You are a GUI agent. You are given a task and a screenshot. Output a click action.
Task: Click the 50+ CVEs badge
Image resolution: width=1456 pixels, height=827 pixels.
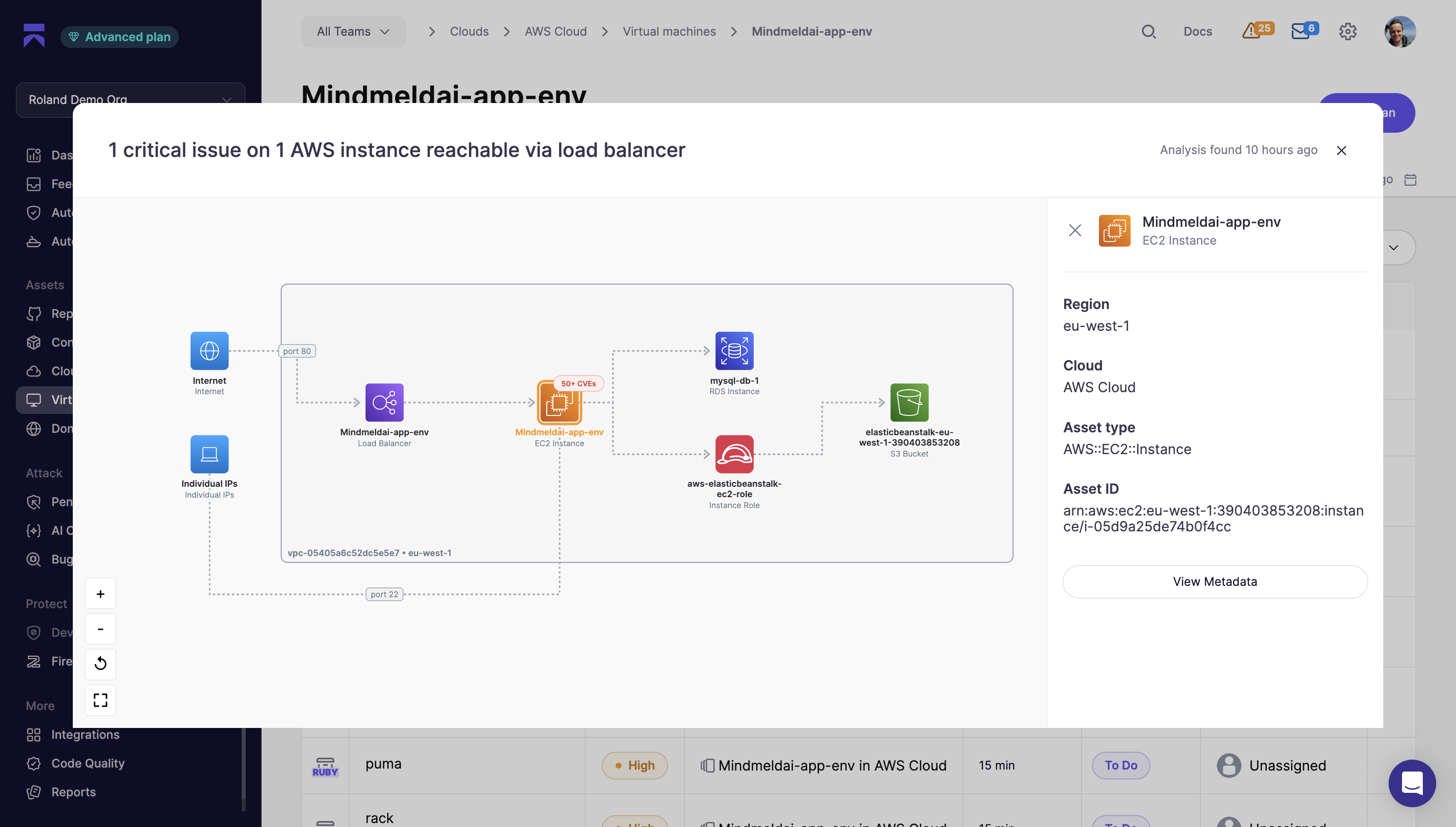(578, 383)
